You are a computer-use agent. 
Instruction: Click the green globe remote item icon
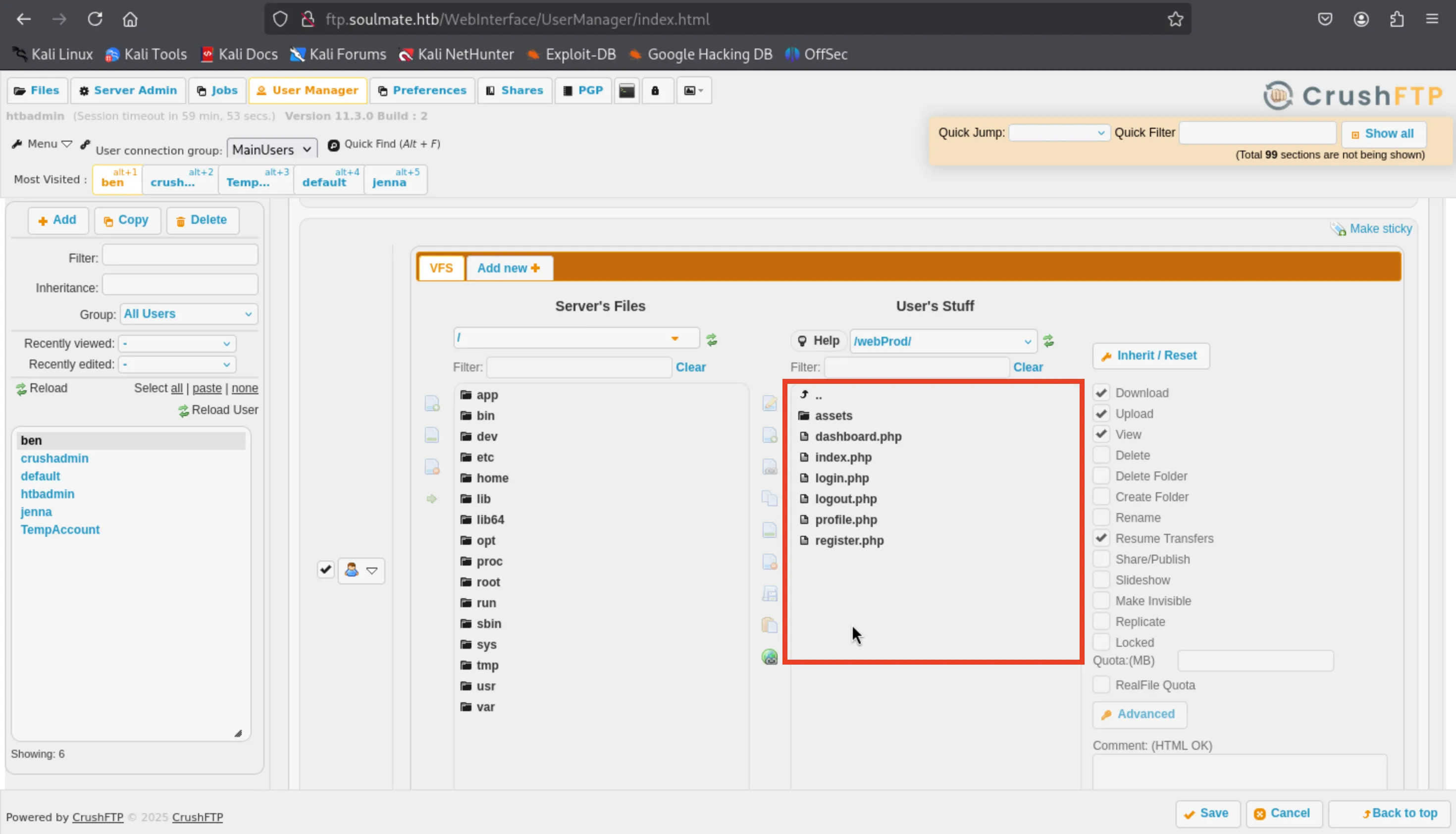tap(769, 657)
